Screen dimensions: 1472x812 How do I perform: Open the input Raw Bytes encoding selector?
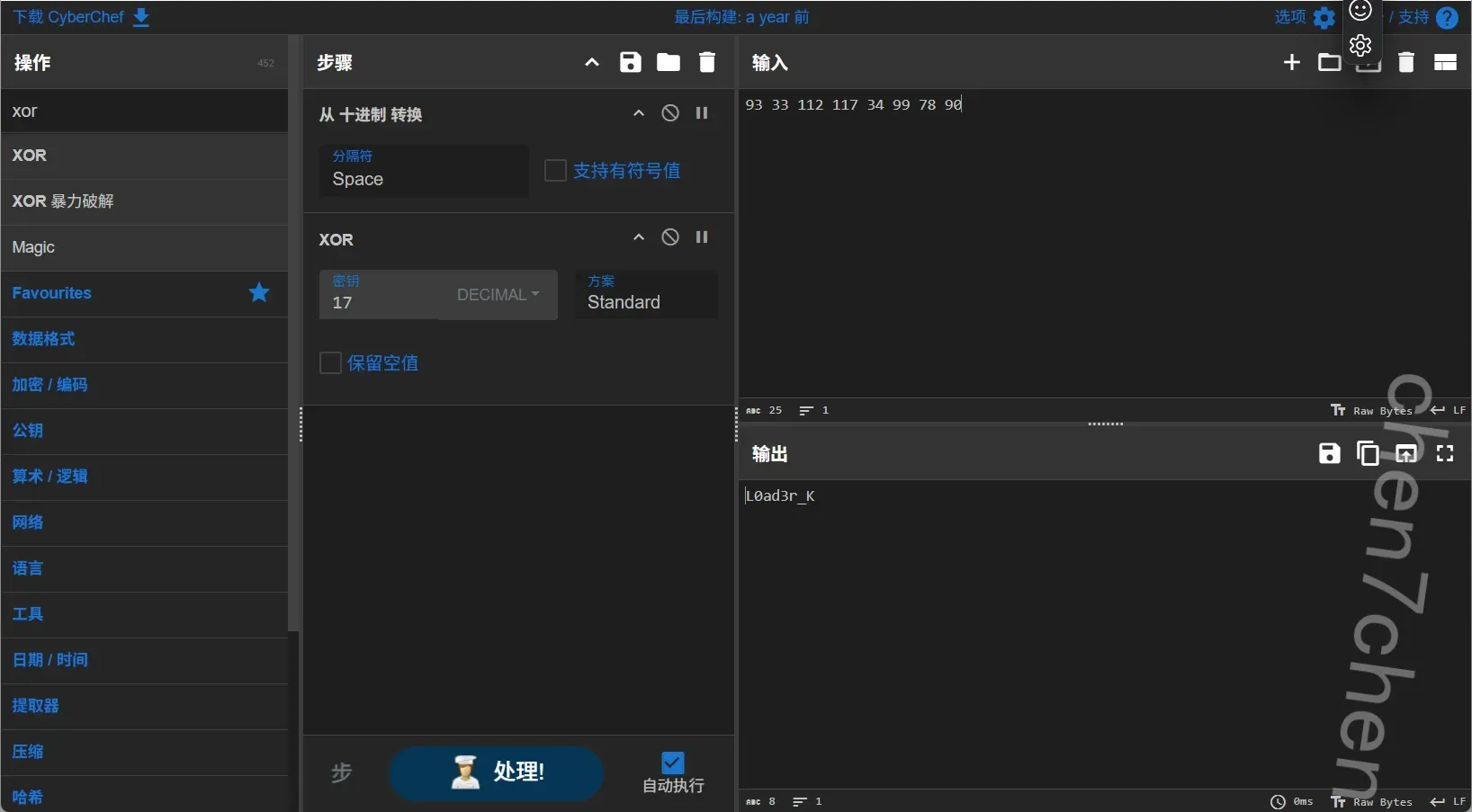(1372, 410)
